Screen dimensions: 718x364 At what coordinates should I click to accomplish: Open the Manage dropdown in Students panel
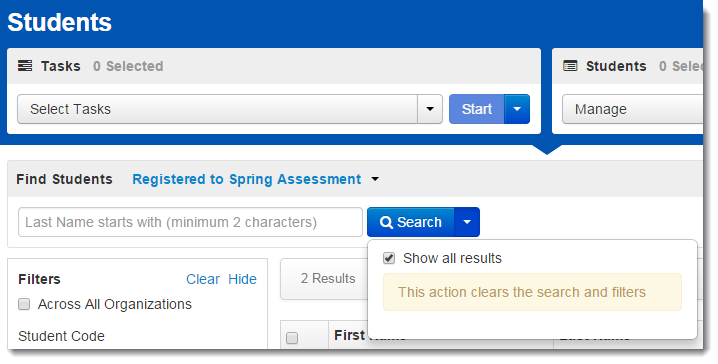click(632, 109)
